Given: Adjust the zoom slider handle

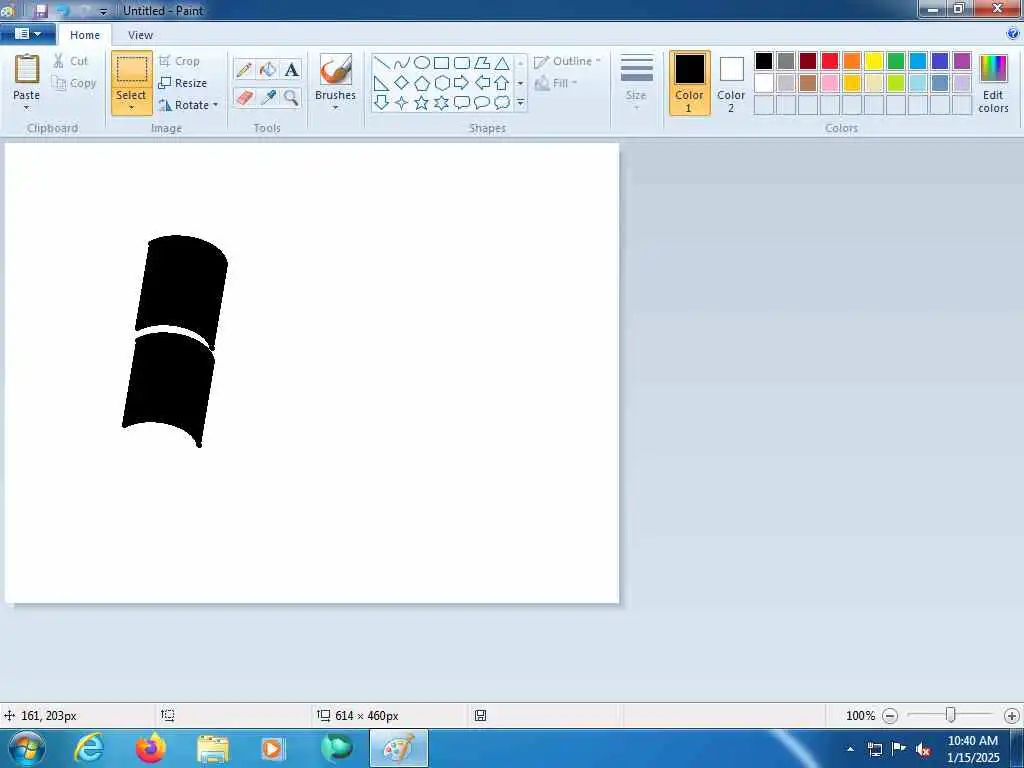Looking at the screenshot, I should [x=951, y=716].
